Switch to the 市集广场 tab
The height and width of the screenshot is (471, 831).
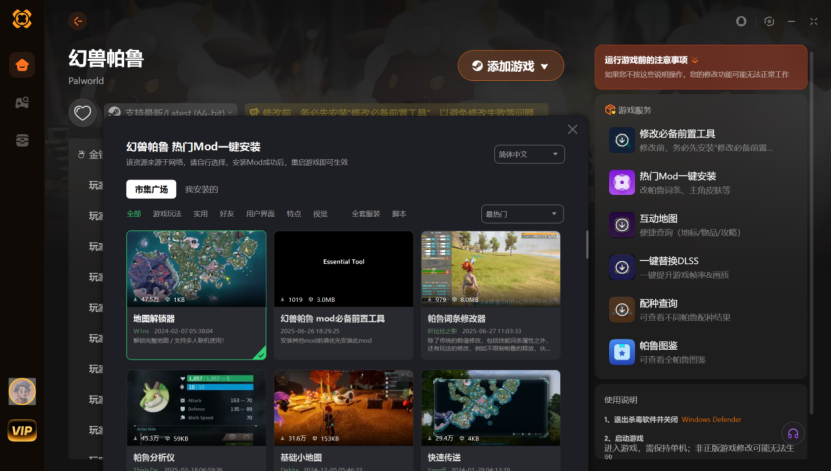click(151, 189)
